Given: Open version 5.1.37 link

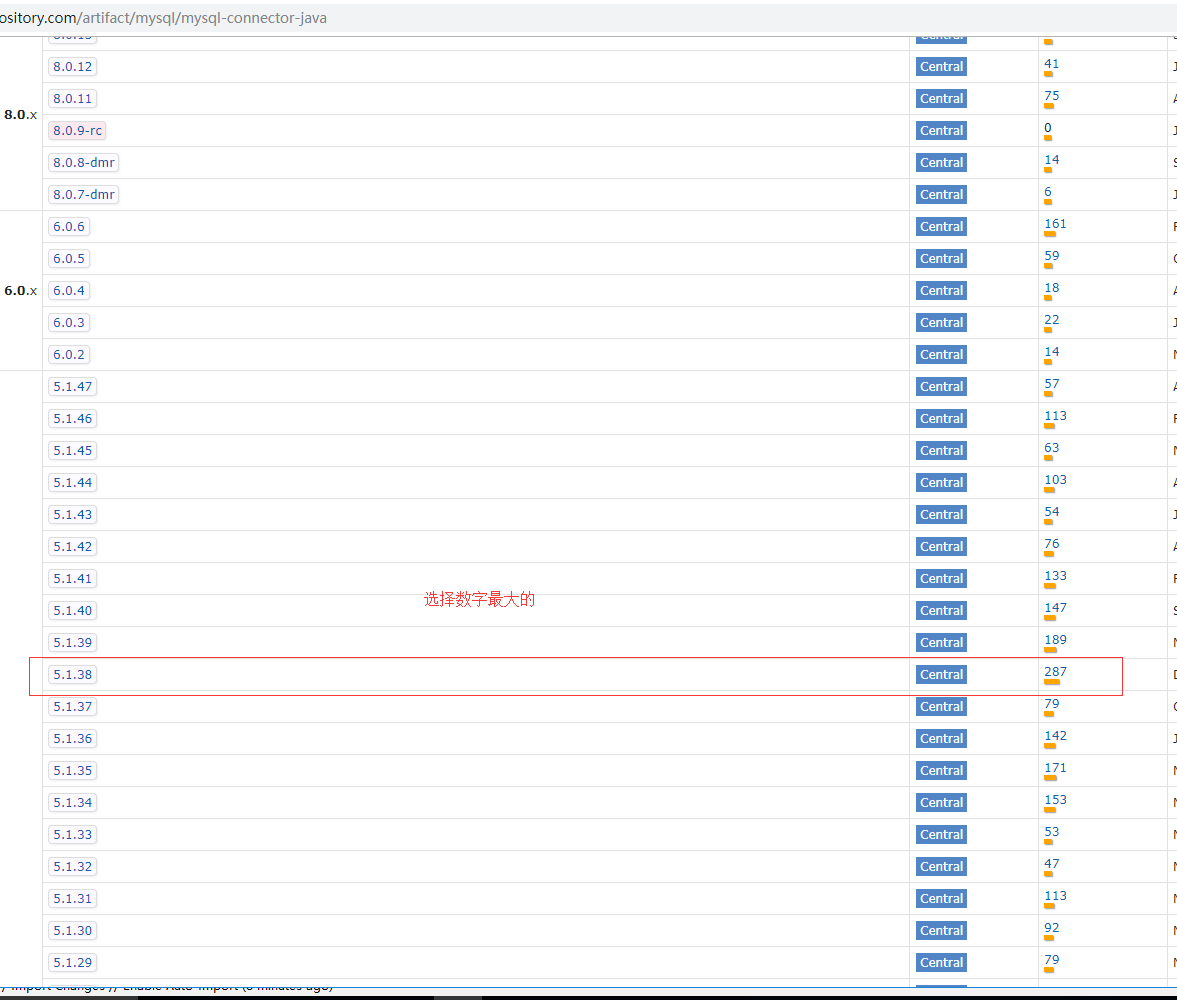Looking at the screenshot, I should pos(73,707).
